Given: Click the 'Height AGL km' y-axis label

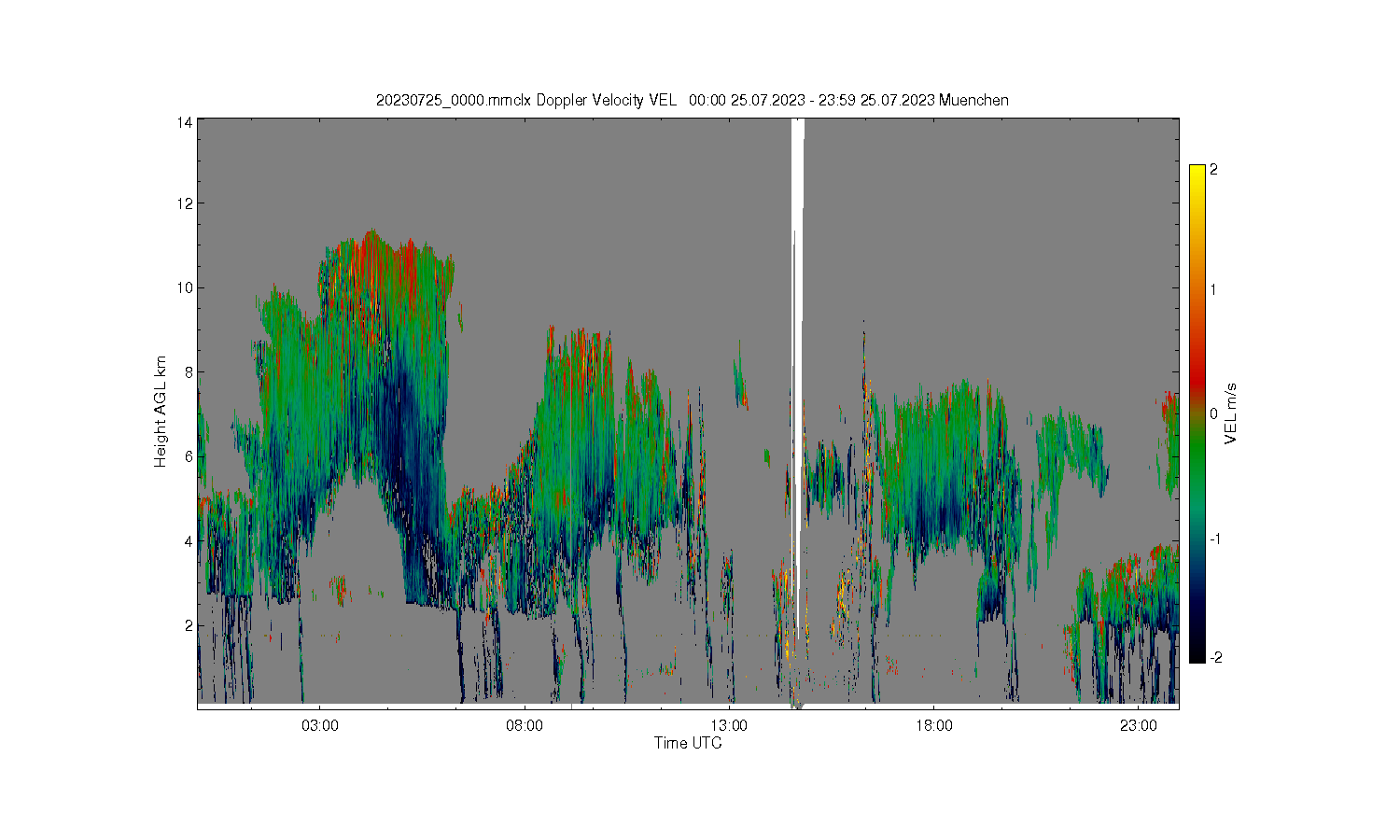Looking at the screenshot, I should click(161, 412).
